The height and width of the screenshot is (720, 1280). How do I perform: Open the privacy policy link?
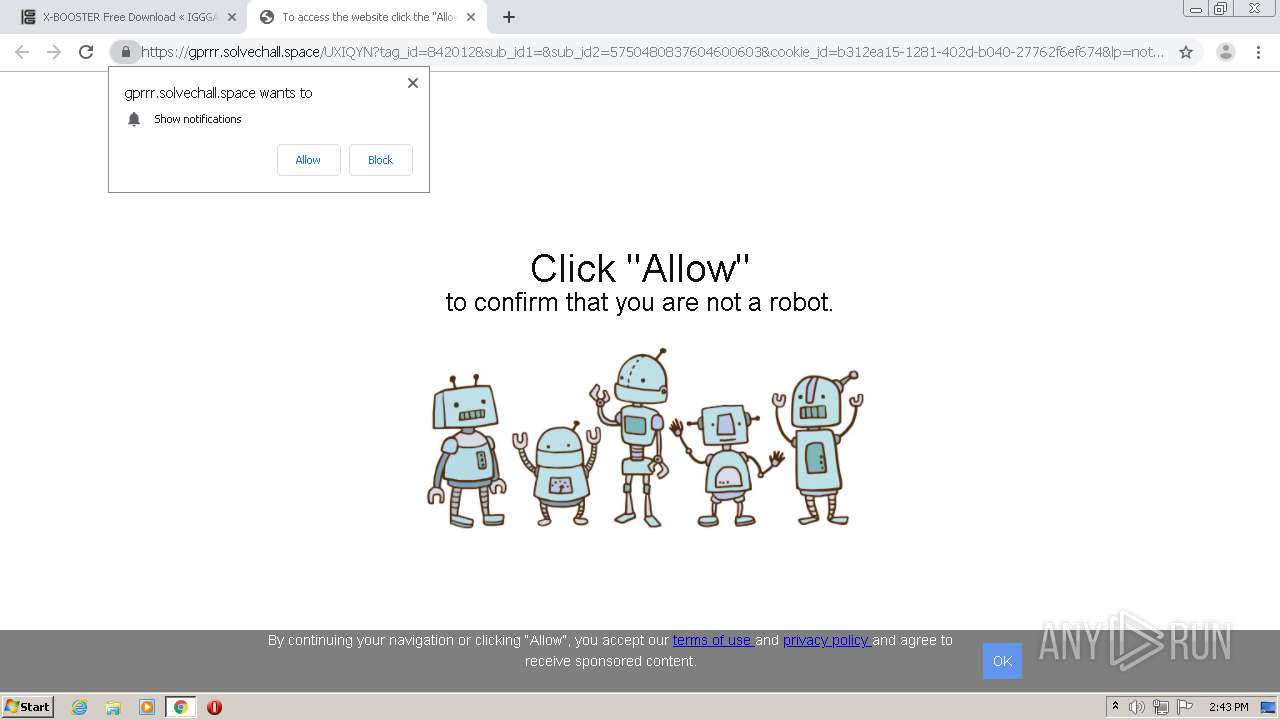coord(827,640)
